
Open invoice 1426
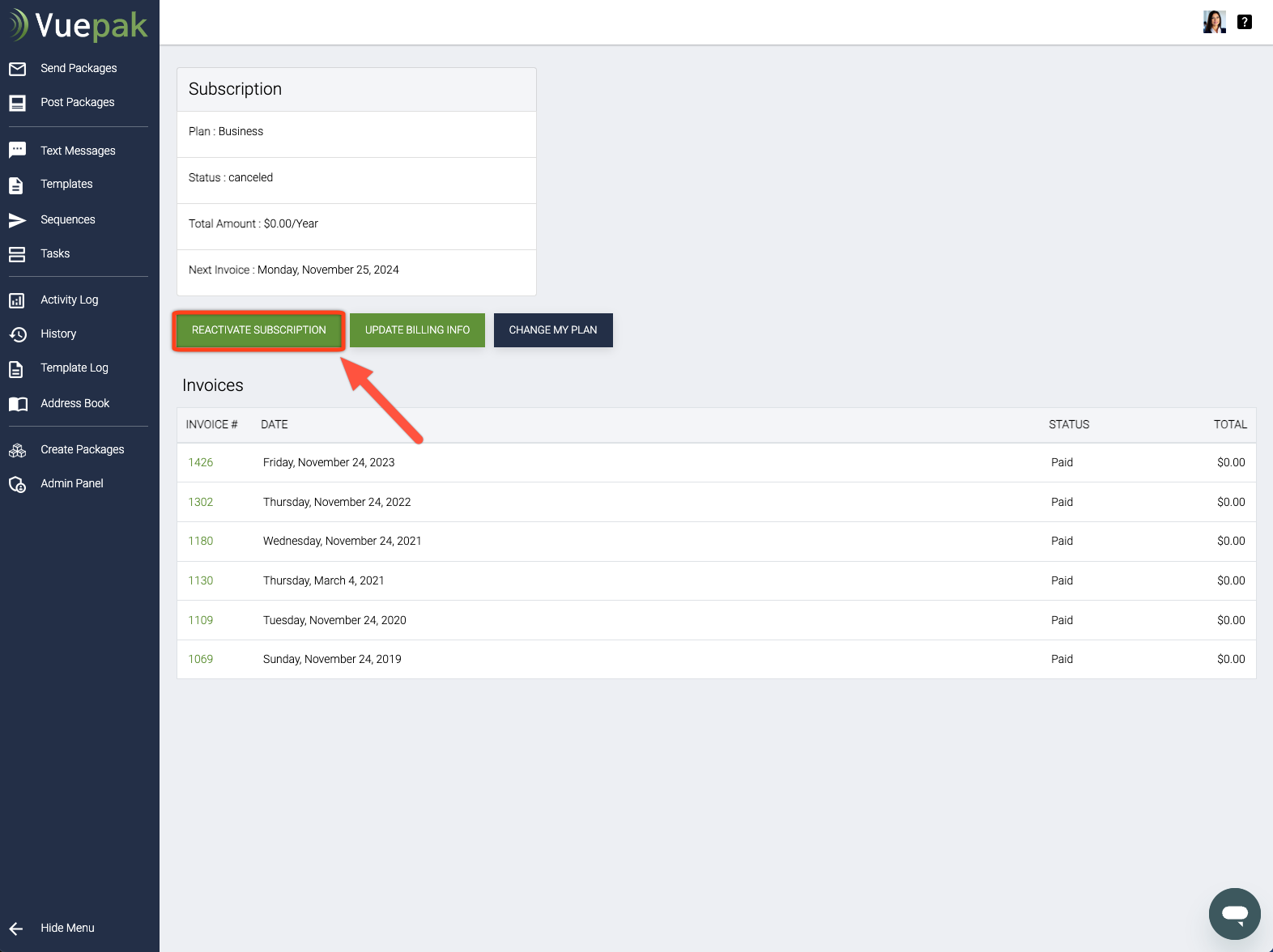(x=200, y=462)
